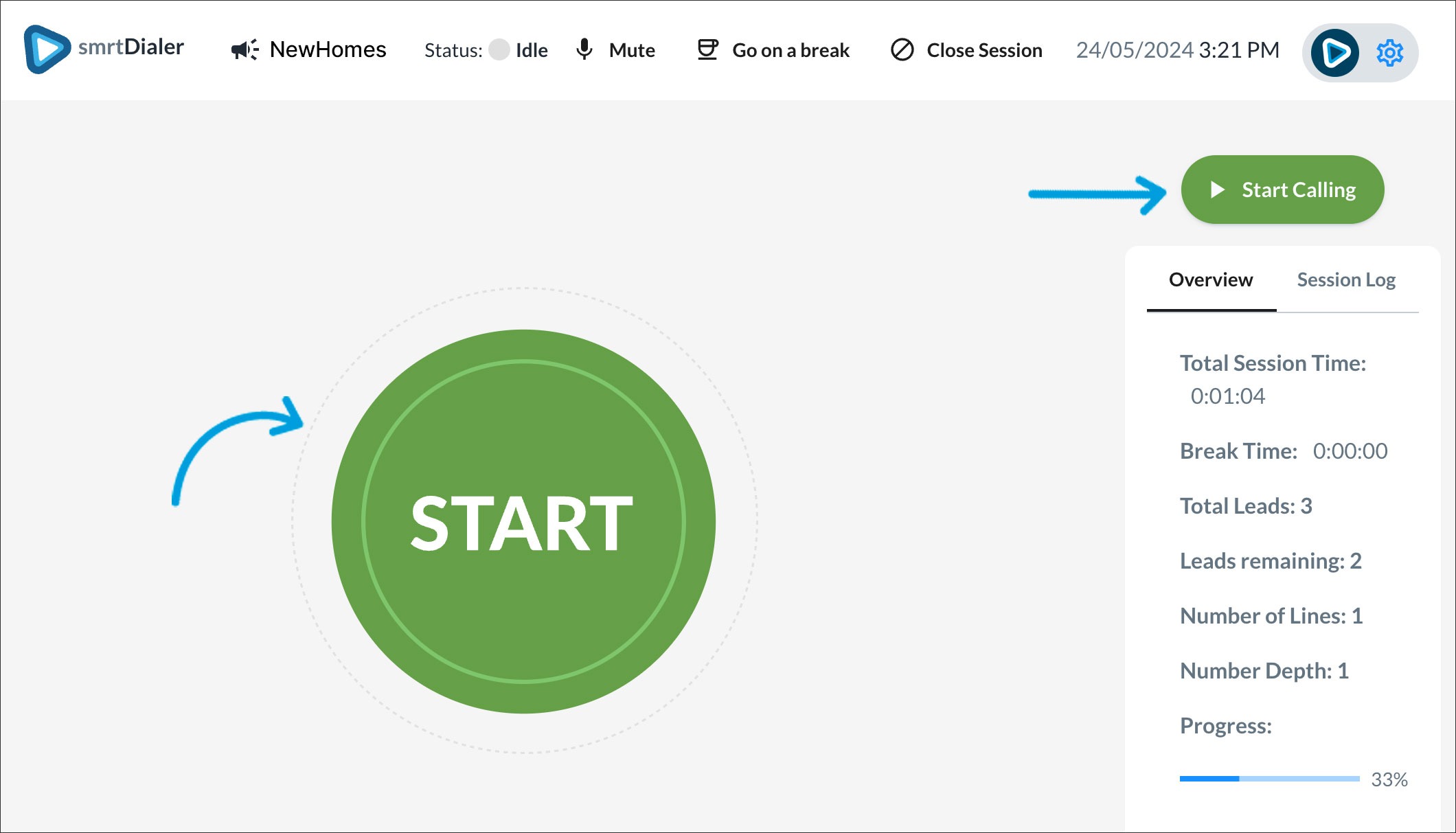Viewport: 1456px width, 833px height.
Task: Click the NewHomes campaign name
Action: coord(328,49)
